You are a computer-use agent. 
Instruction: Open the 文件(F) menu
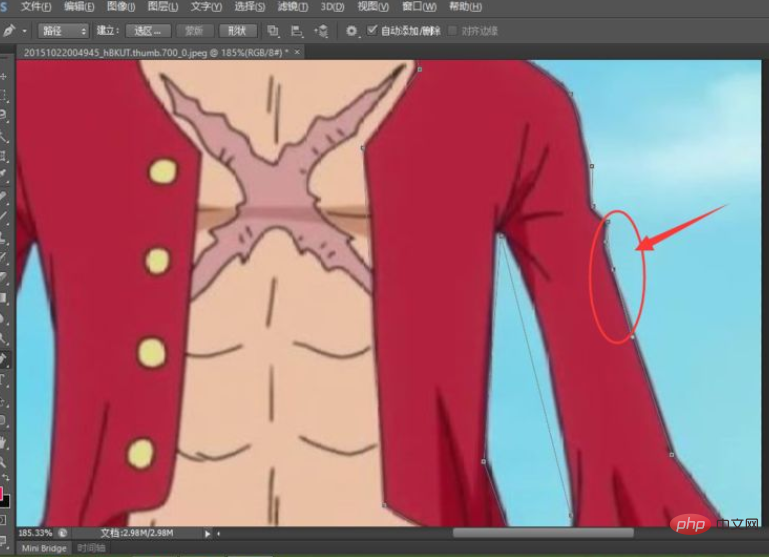pyautogui.click(x=36, y=7)
